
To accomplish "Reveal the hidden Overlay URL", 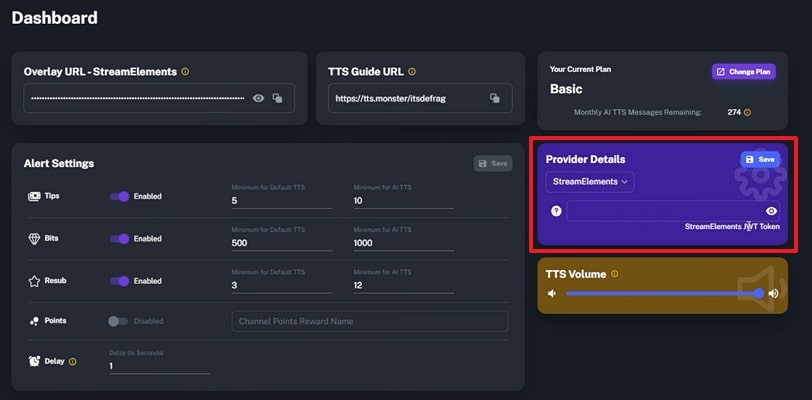I will coord(258,98).
